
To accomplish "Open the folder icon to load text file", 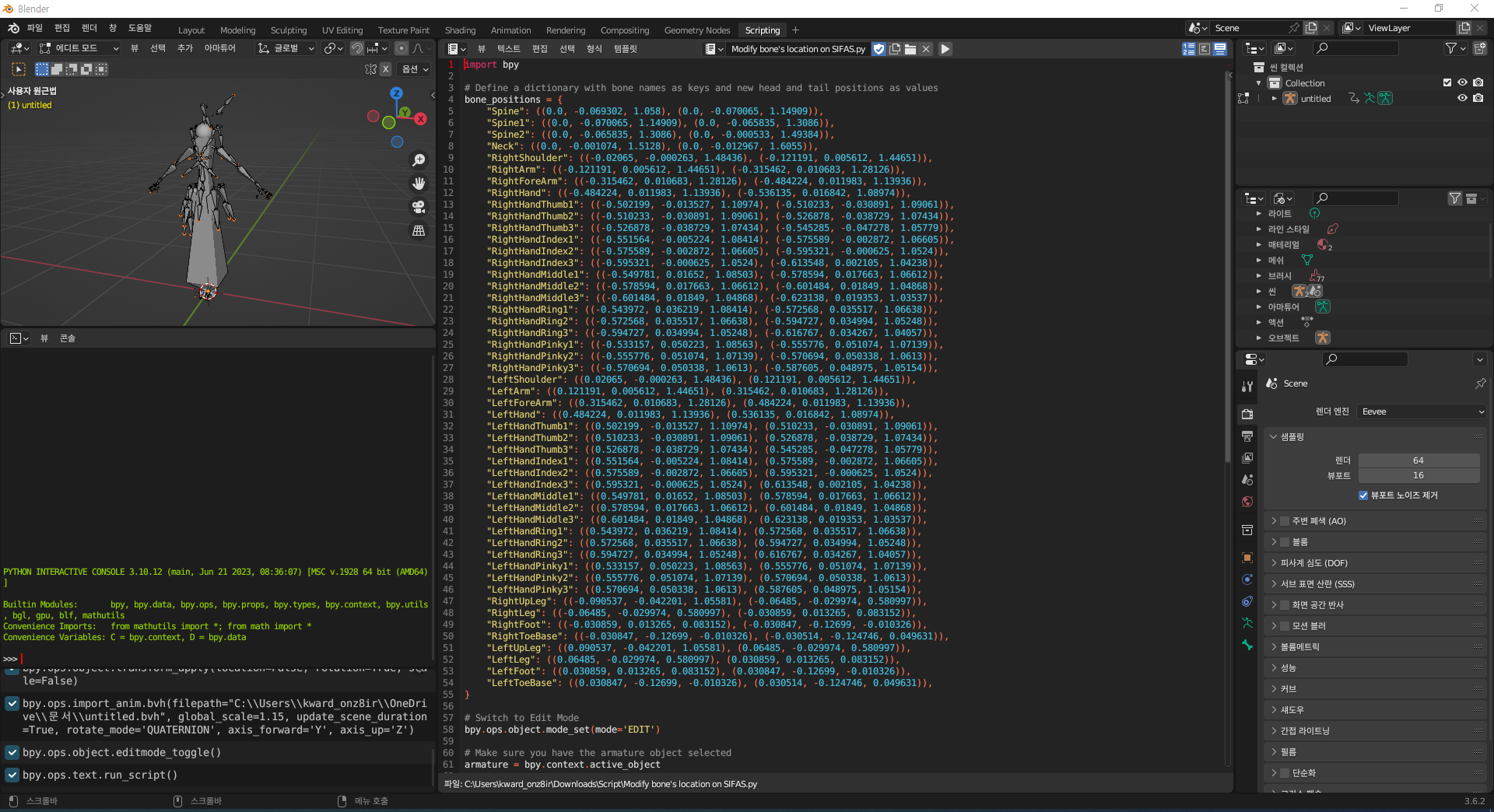I will (910, 49).
